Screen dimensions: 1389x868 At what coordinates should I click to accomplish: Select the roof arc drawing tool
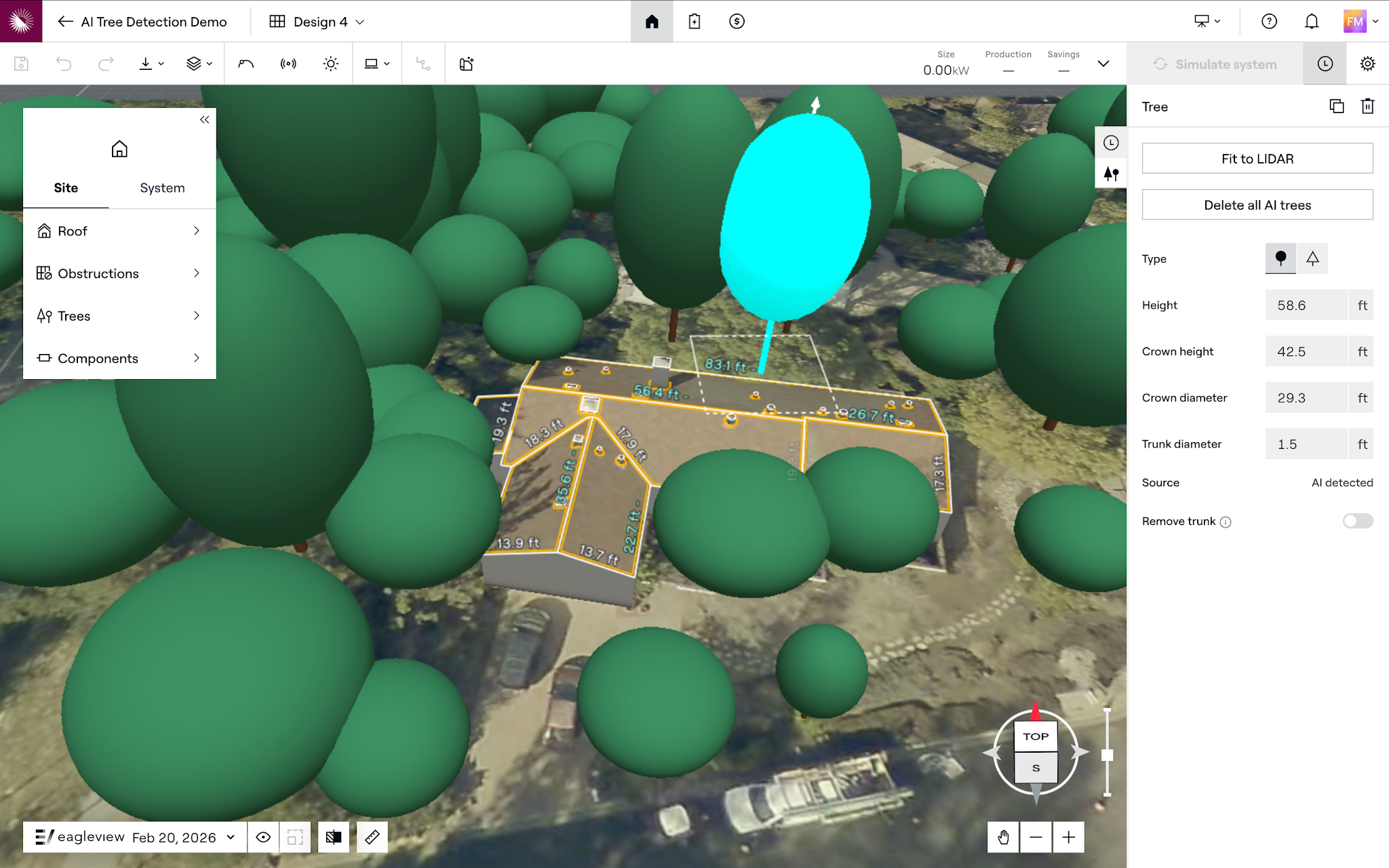pos(246,64)
